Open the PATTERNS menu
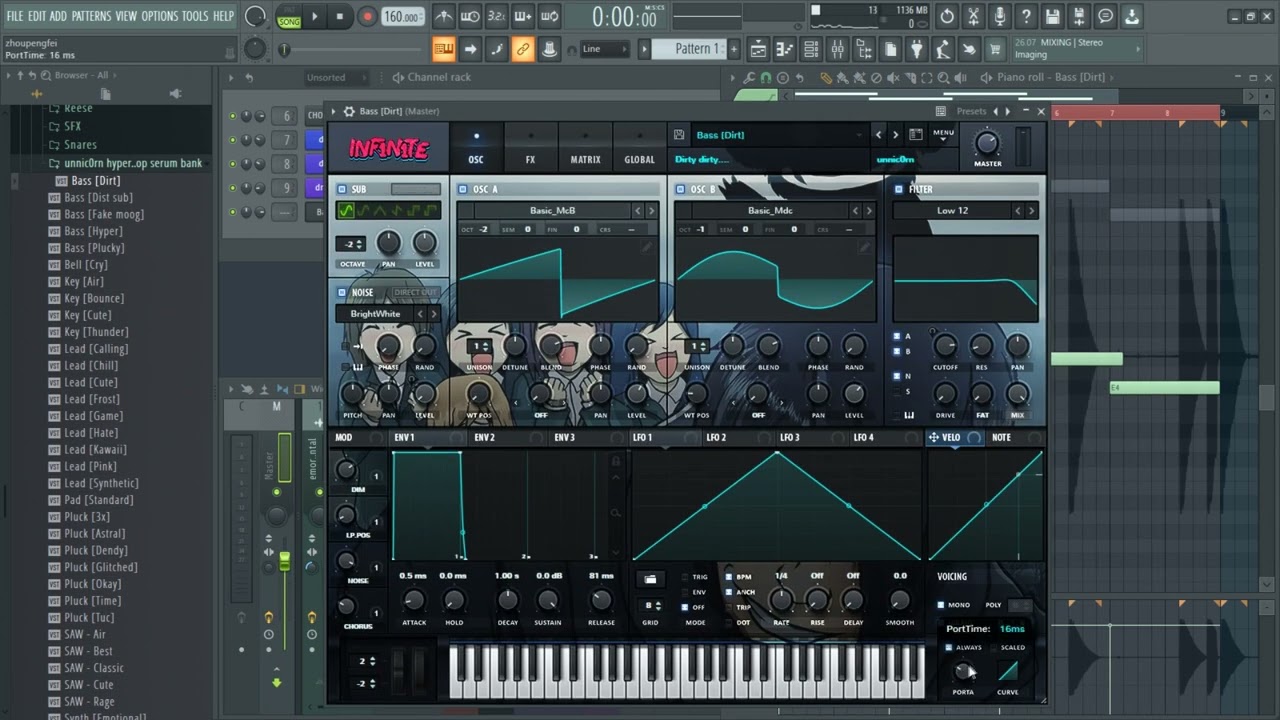 coord(91,16)
